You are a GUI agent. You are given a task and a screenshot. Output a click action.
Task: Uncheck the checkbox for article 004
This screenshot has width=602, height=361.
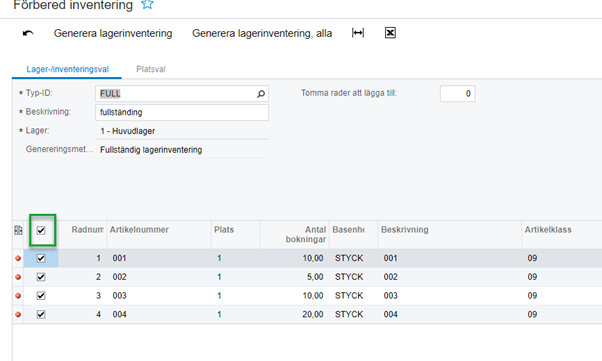(41, 315)
